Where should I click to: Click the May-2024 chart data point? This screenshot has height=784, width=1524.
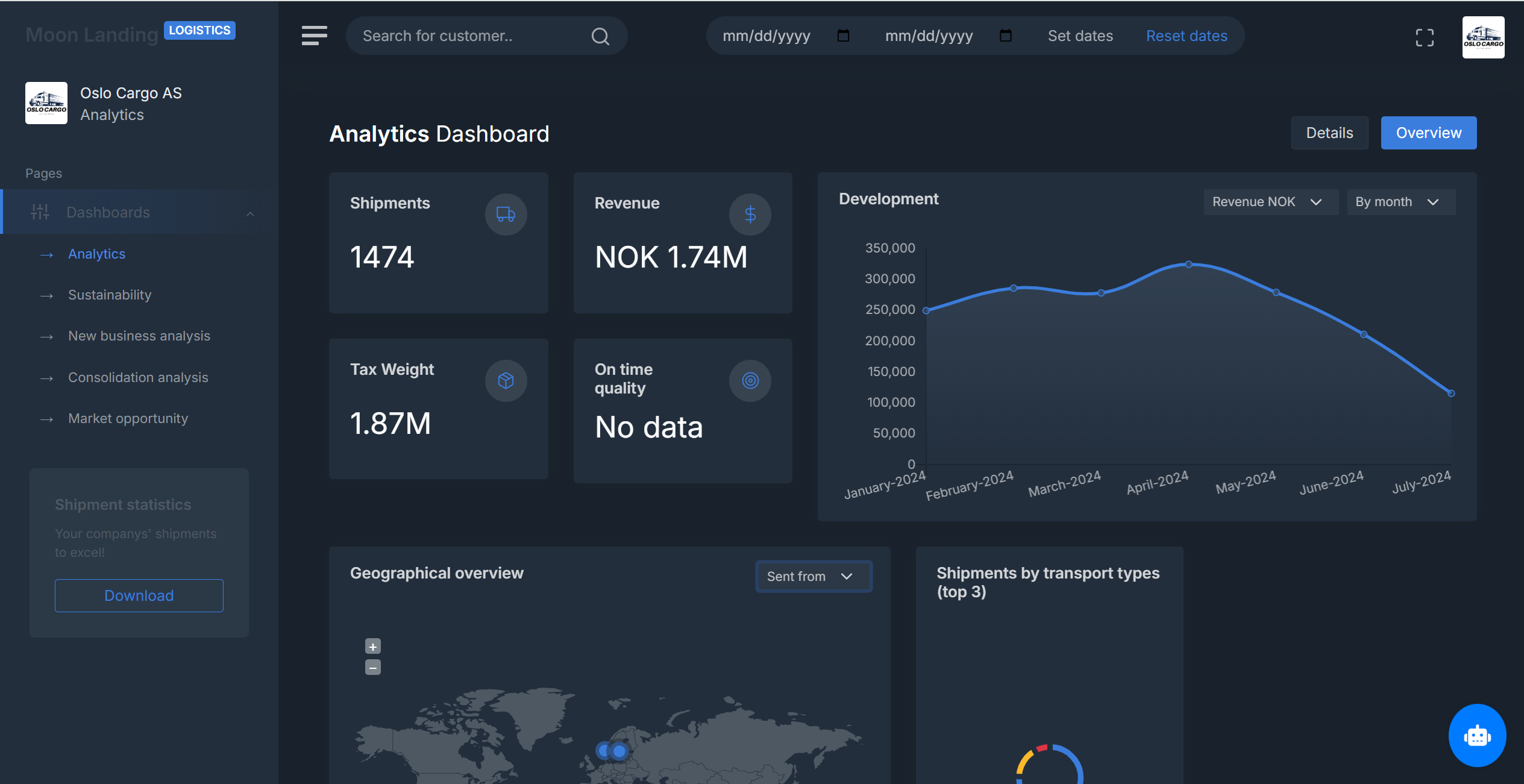(1276, 292)
